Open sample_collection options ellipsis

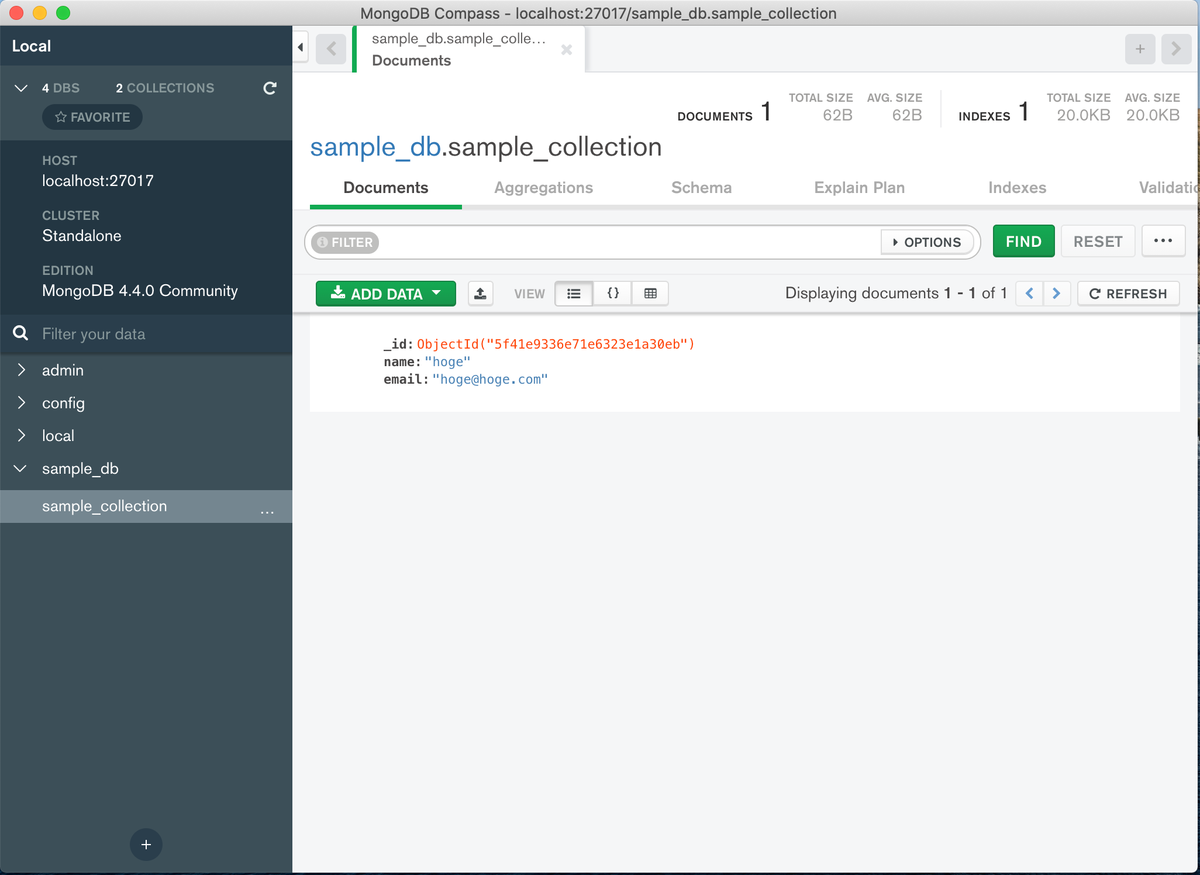tap(267, 510)
